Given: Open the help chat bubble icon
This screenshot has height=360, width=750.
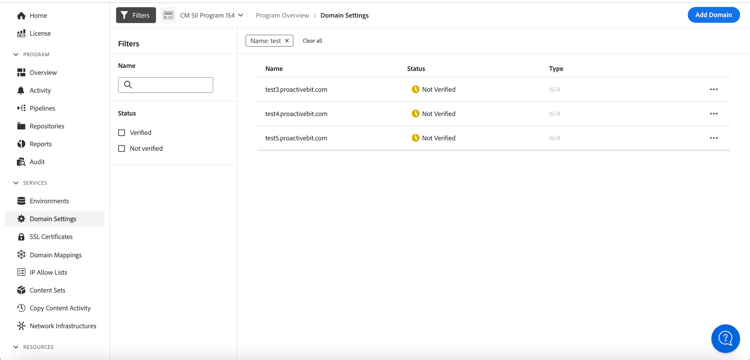Looking at the screenshot, I should point(726,338).
